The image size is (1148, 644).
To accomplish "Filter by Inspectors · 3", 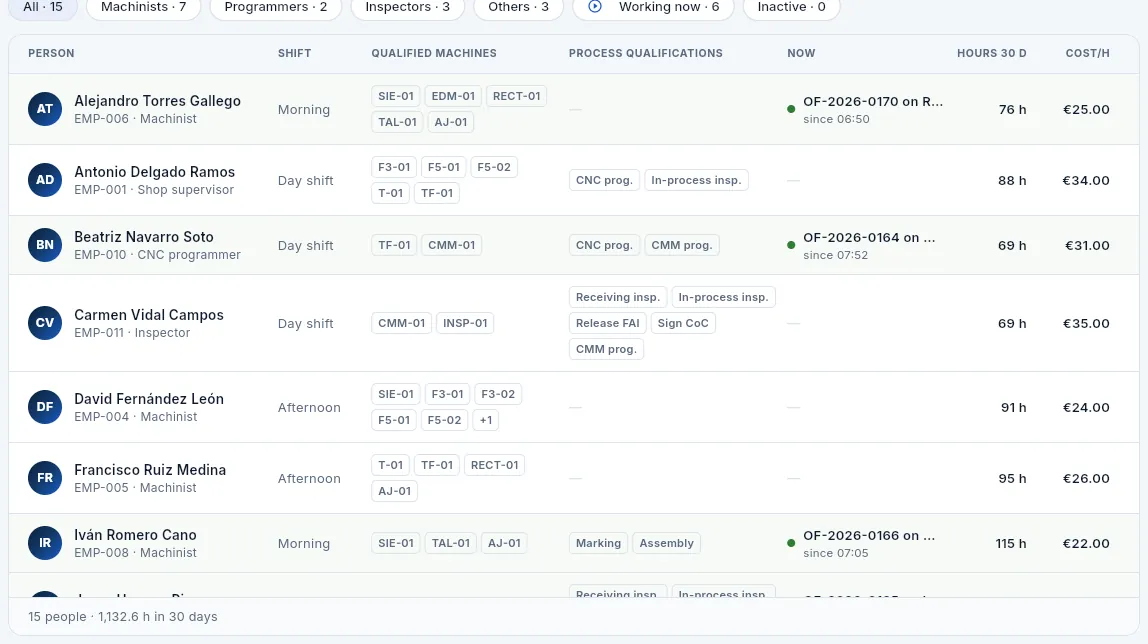I will coord(408,7).
